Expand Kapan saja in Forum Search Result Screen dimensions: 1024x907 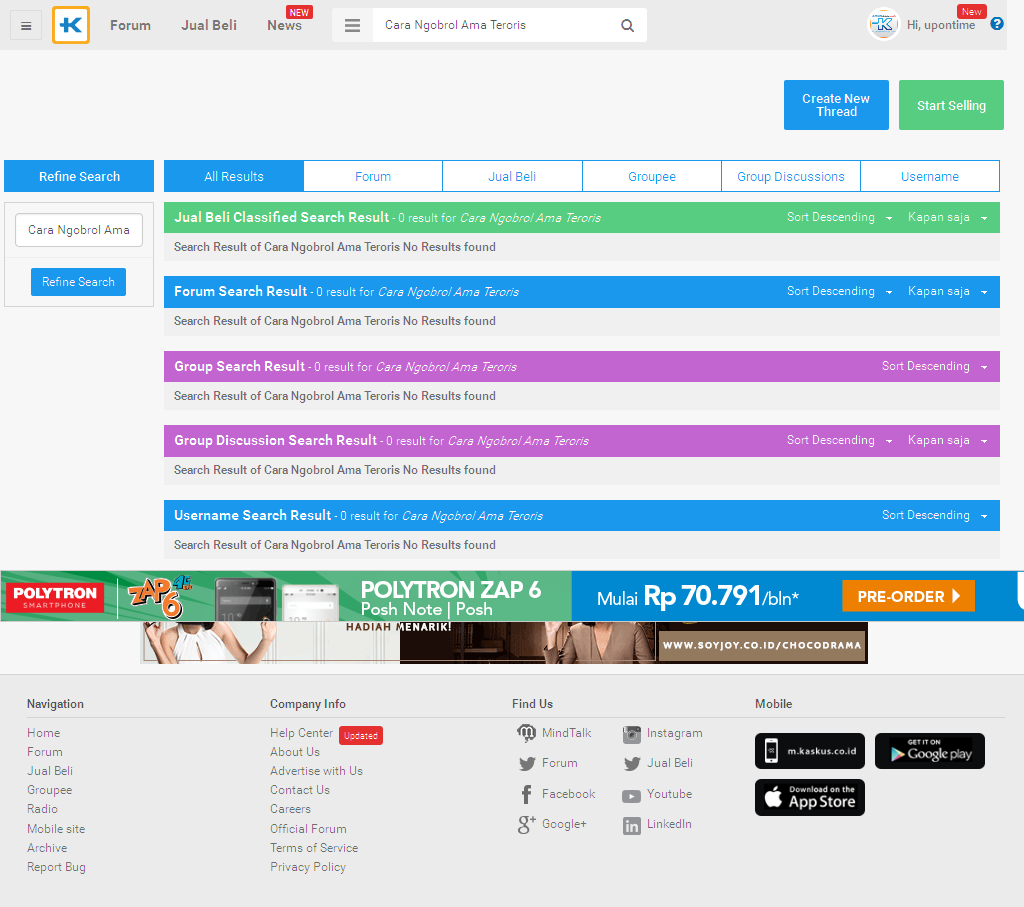pos(947,291)
